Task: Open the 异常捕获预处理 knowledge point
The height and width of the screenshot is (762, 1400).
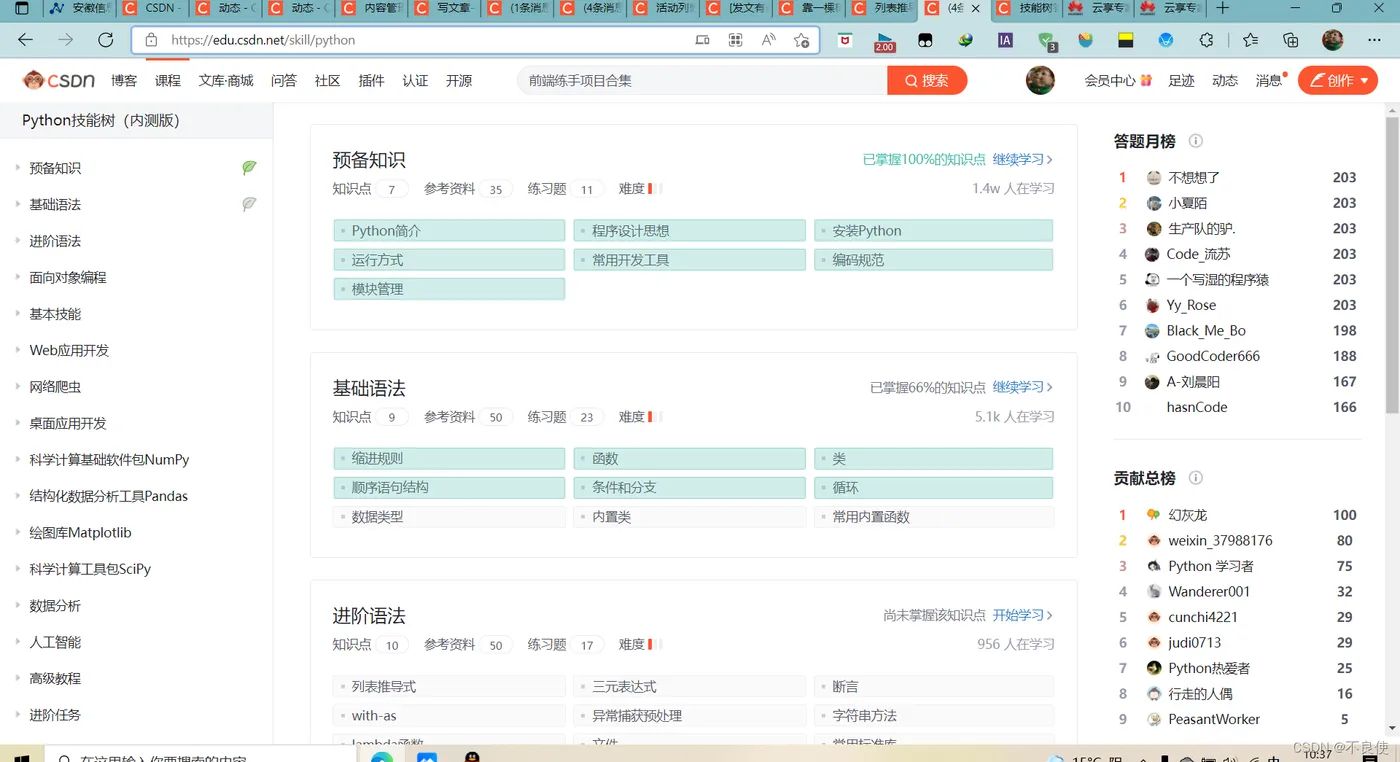Action: tap(689, 716)
